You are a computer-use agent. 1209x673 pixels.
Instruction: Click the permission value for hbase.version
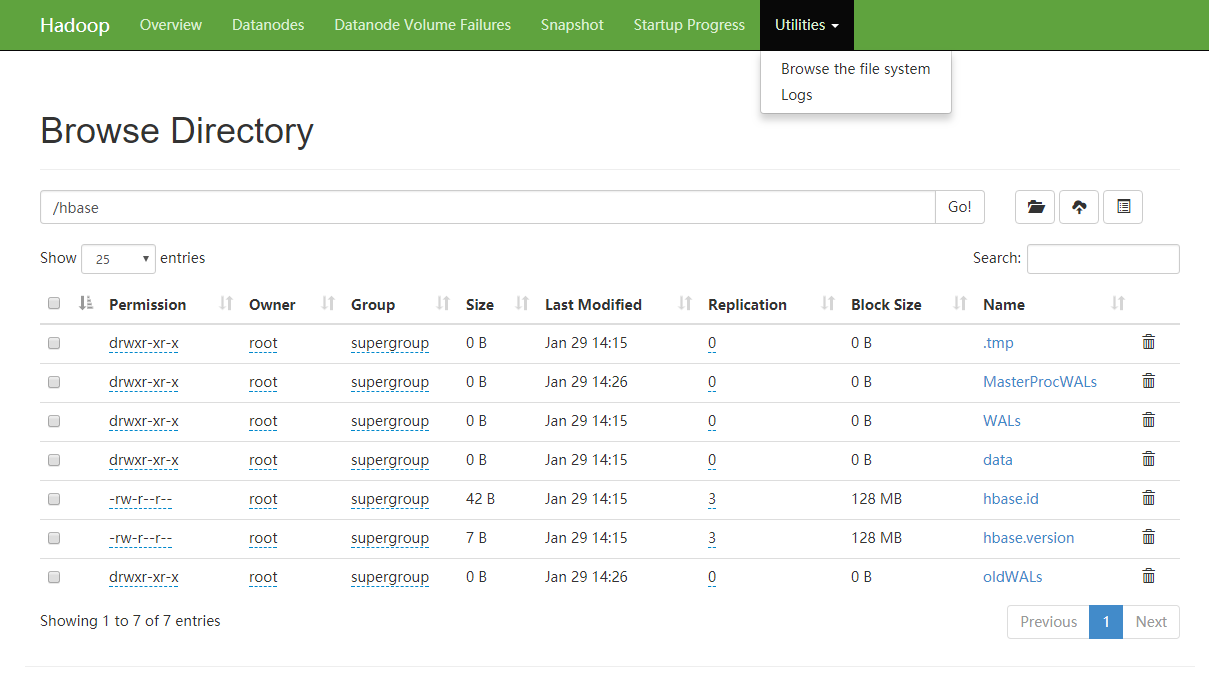point(140,538)
